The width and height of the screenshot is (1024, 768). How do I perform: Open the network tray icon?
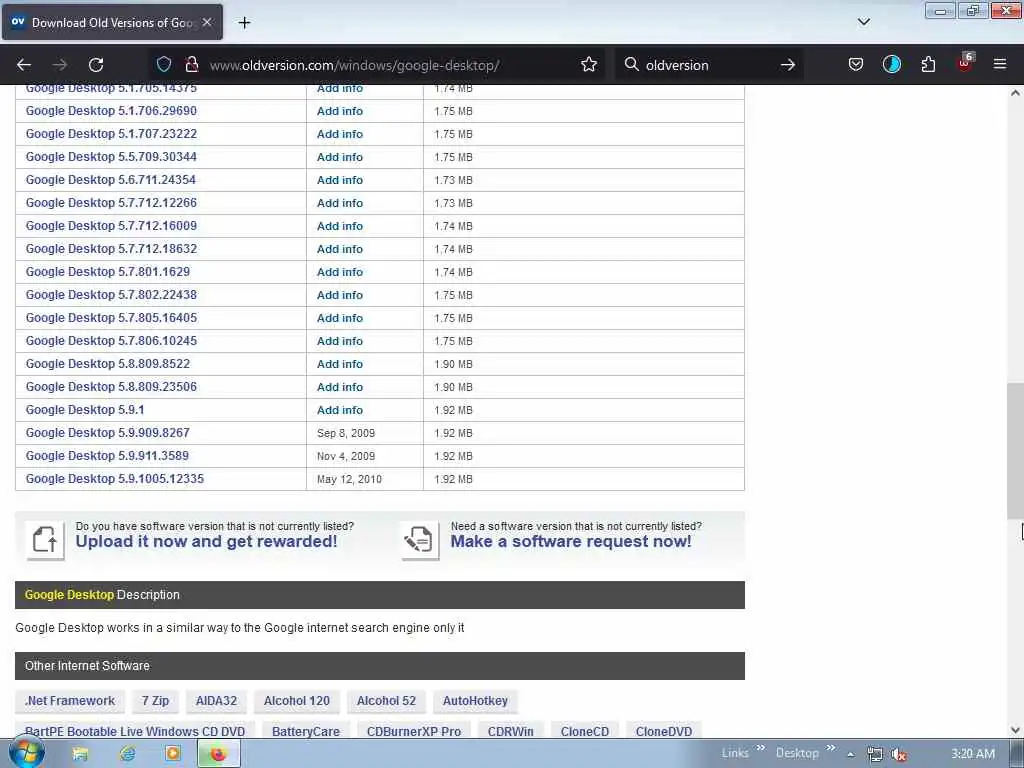point(875,754)
